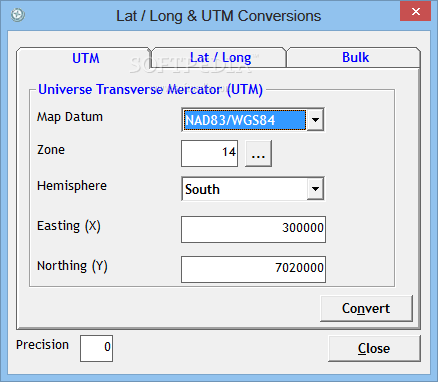Click the Hemisphere label

72,186
